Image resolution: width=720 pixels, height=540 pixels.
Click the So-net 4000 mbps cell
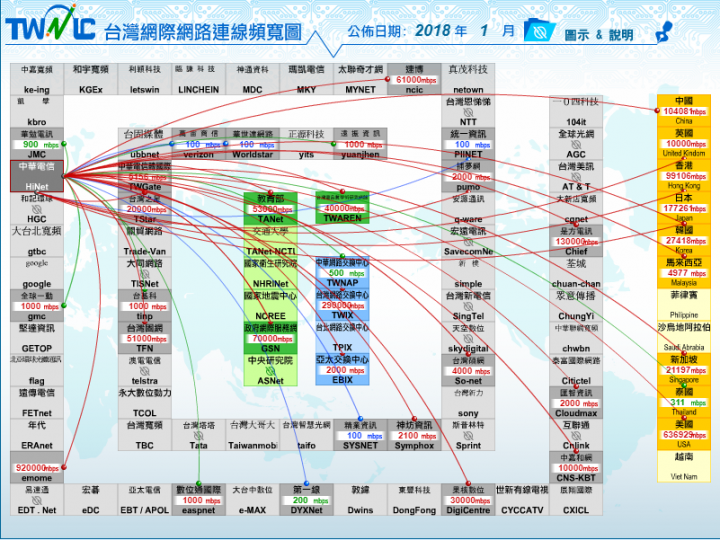point(468,370)
